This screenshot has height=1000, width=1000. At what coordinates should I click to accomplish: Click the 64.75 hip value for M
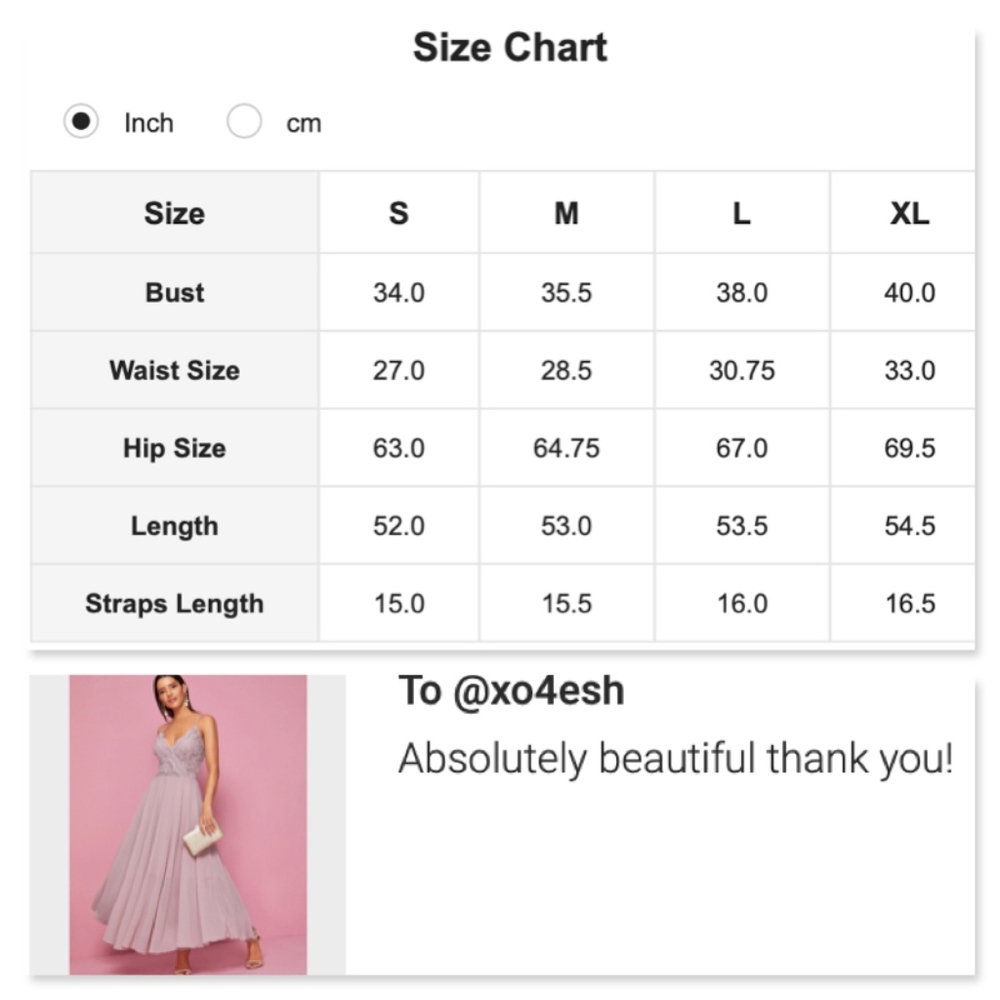click(x=566, y=448)
